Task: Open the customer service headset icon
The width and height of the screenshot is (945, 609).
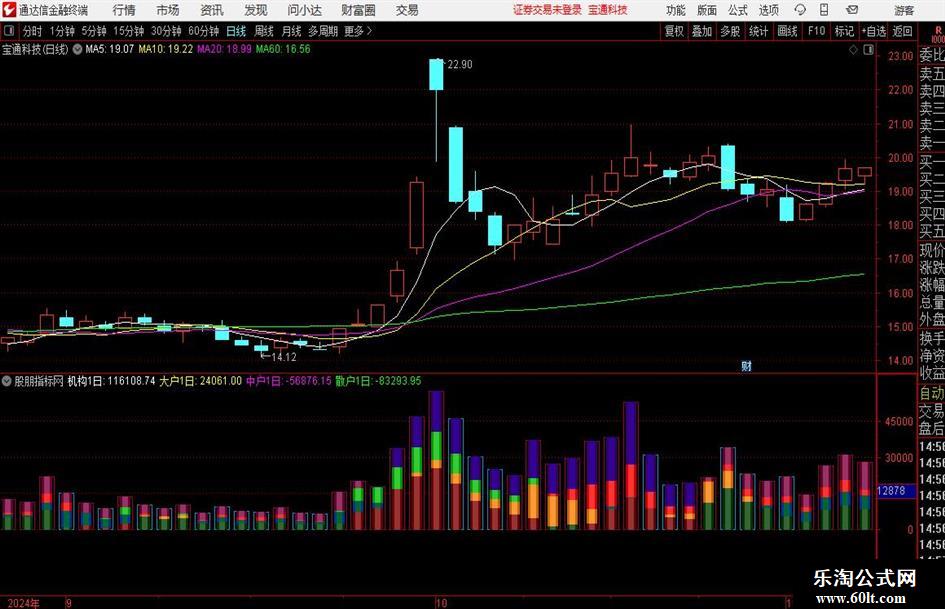Action: click(800, 10)
